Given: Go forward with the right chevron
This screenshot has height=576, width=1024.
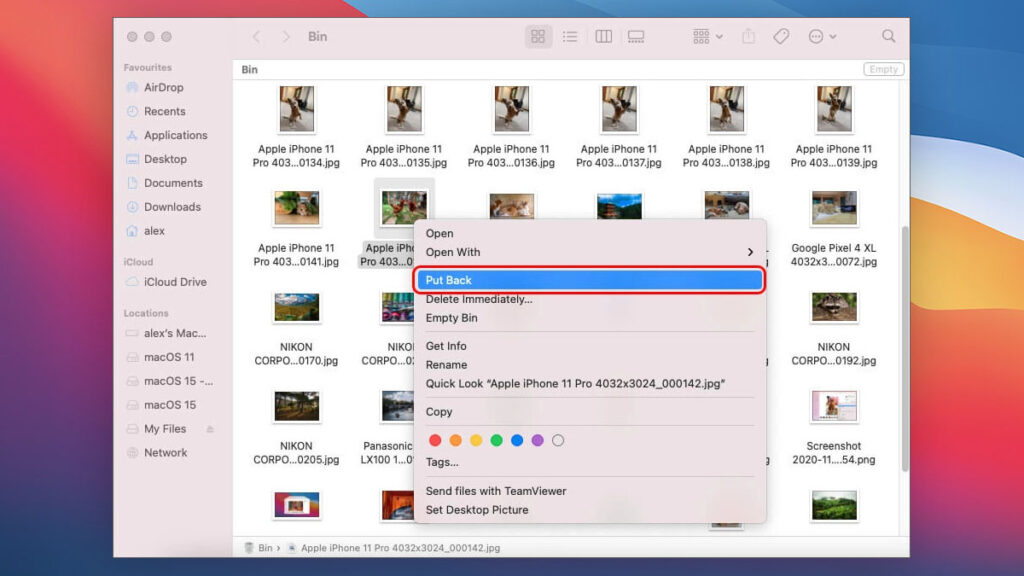Looking at the screenshot, I should [x=286, y=37].
